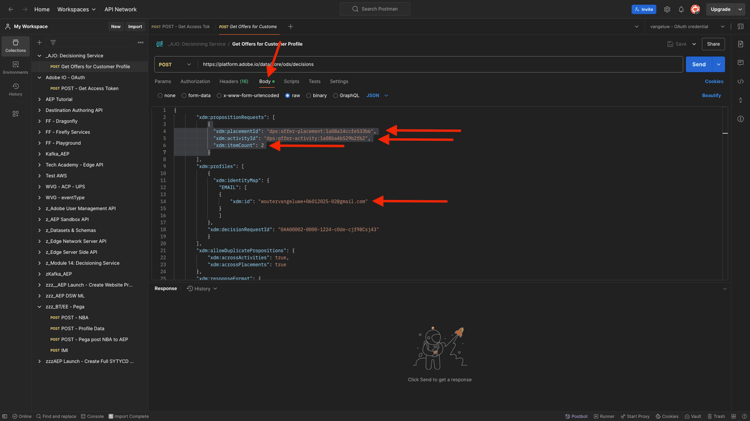
Task: Click the Beautify link
Action: click(x=711, y=96)
